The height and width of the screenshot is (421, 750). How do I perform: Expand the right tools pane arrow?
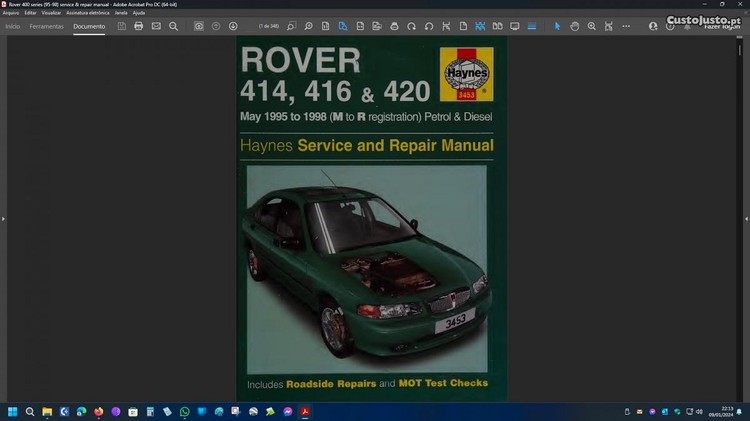point(745,218)
